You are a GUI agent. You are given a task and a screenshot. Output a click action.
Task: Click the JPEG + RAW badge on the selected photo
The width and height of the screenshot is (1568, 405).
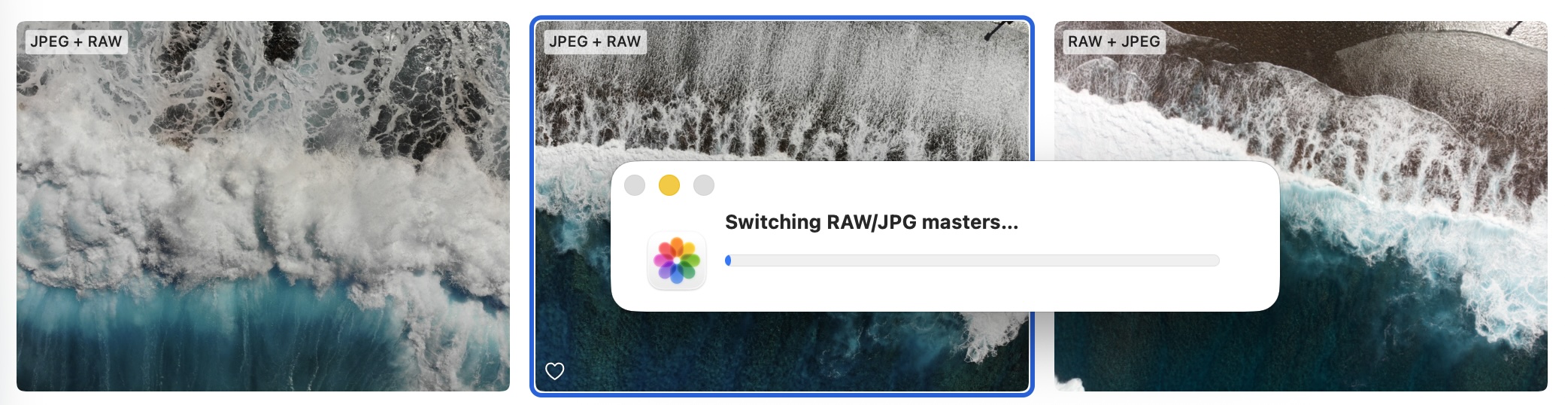(595, 41)
